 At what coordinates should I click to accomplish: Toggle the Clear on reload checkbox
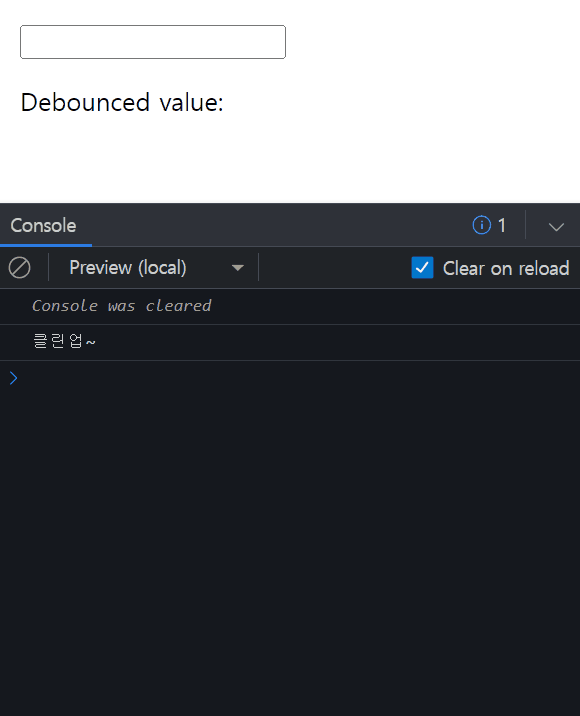point(422,268)
